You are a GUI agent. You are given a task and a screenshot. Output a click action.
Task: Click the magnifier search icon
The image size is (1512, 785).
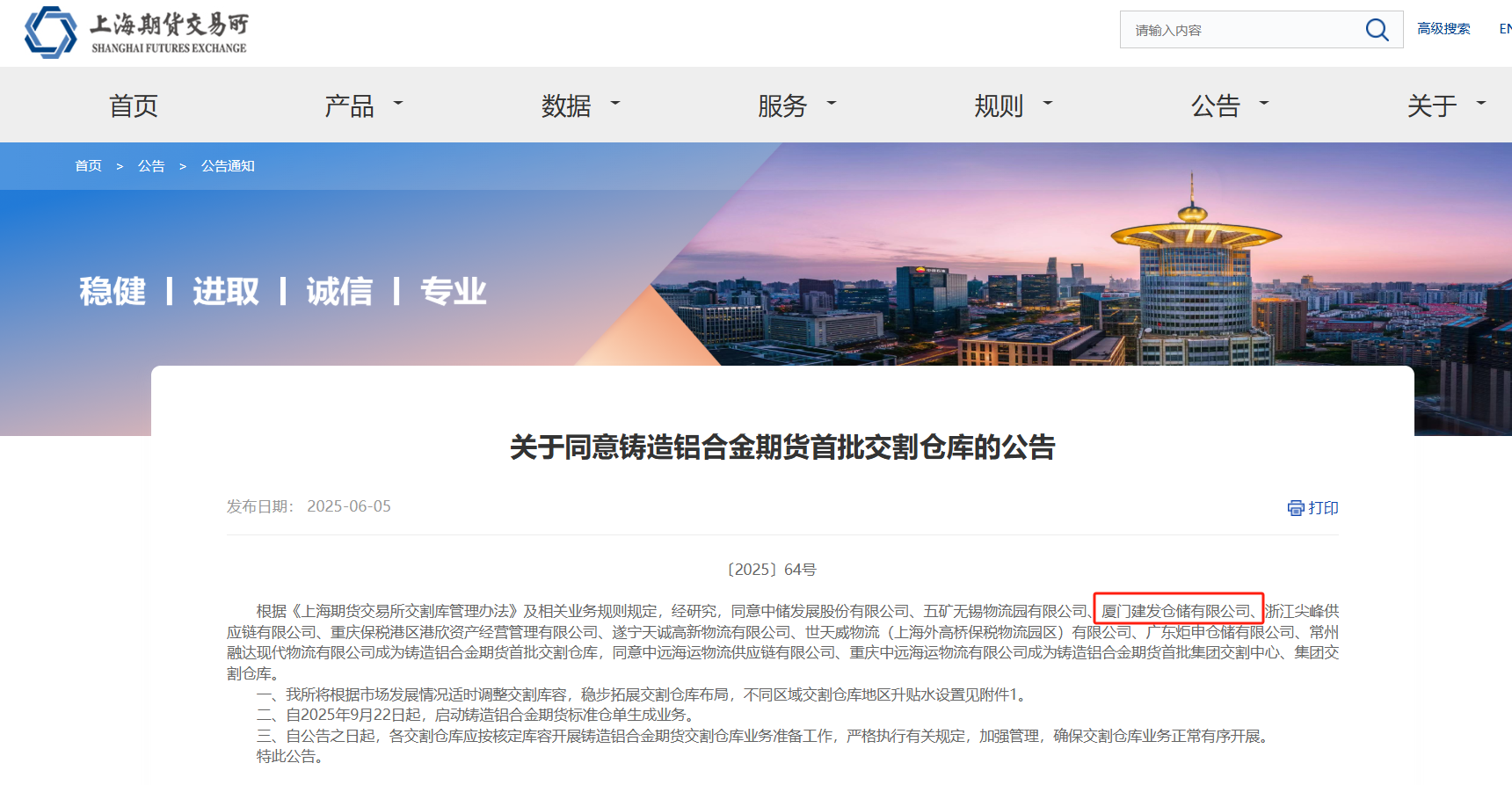coord(1377,30)
